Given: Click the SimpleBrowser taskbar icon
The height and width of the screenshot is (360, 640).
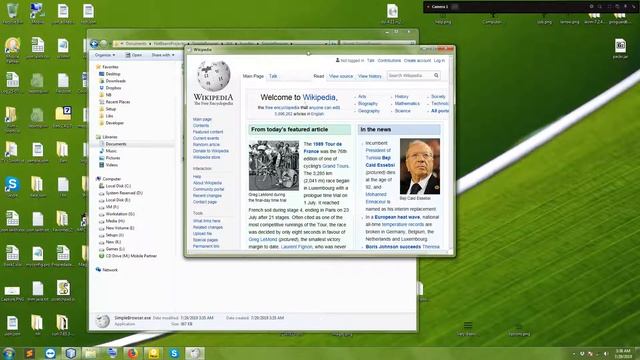Looking at the screenshot, I should tap(195, 353).
